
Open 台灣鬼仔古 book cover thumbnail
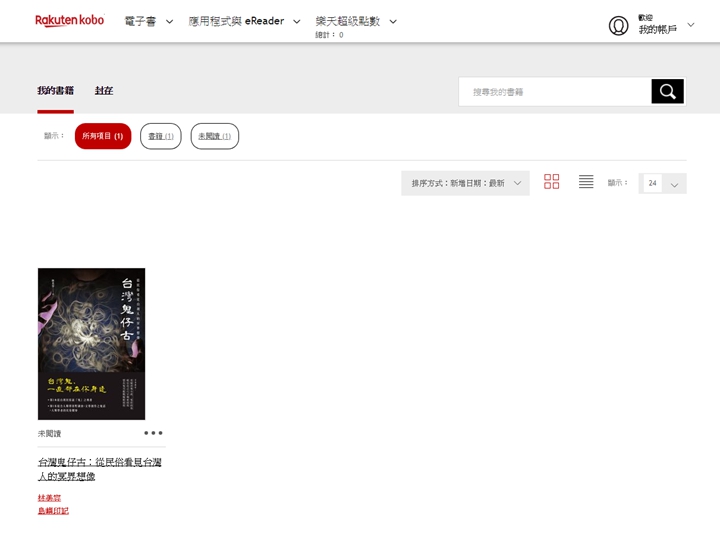coord(91,344)
